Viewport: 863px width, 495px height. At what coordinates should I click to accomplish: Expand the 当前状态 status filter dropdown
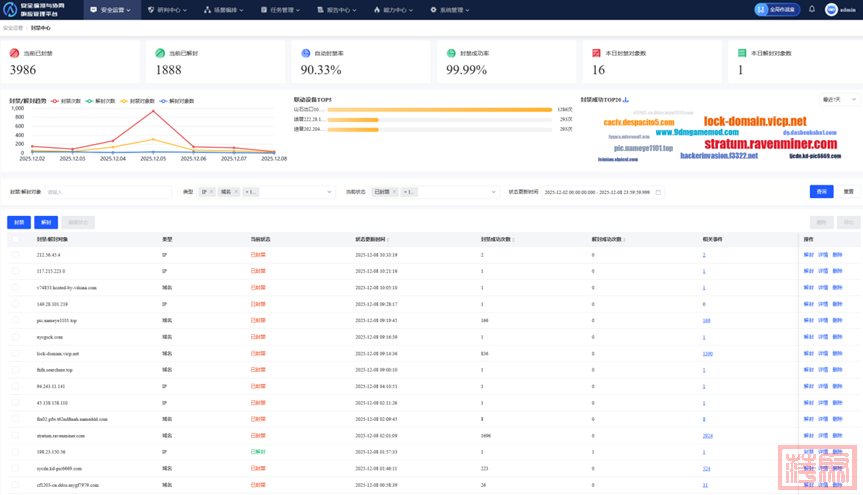click(493, 192)
